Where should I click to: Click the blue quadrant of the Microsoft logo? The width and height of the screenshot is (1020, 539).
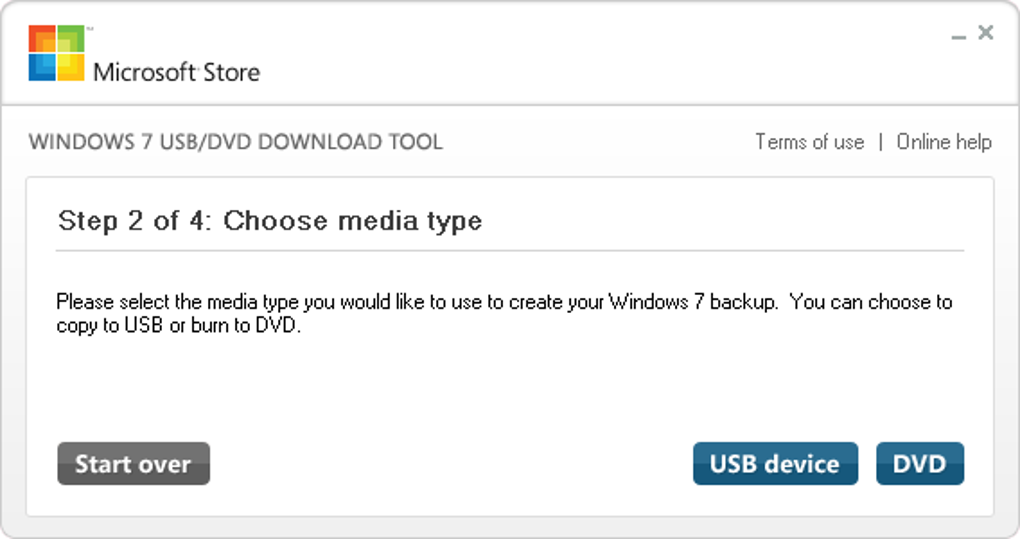43,66
